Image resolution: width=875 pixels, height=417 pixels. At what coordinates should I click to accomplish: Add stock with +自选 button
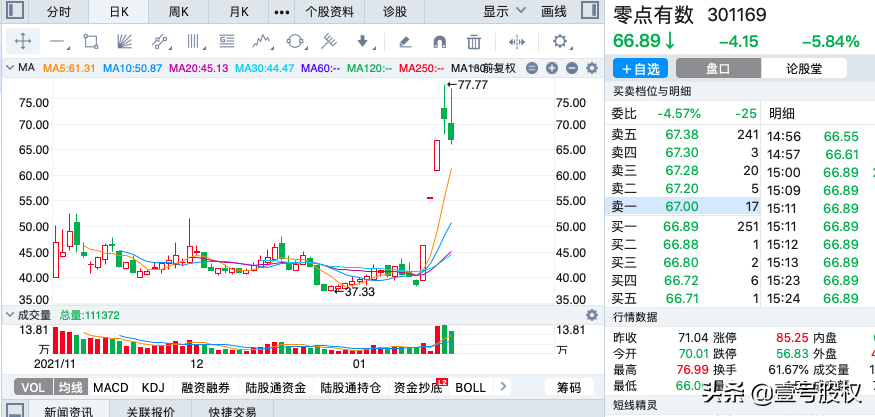coord(640,69)
